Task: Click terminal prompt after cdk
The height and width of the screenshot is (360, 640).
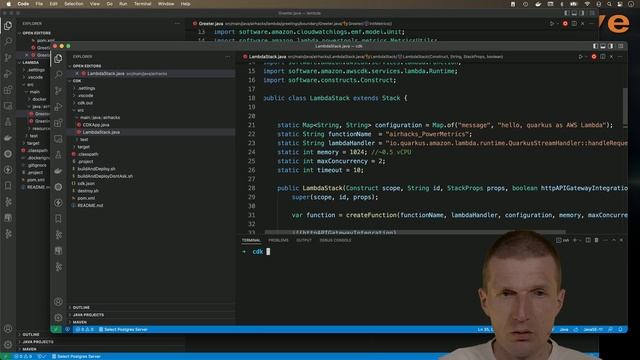Action: (268, 252)
